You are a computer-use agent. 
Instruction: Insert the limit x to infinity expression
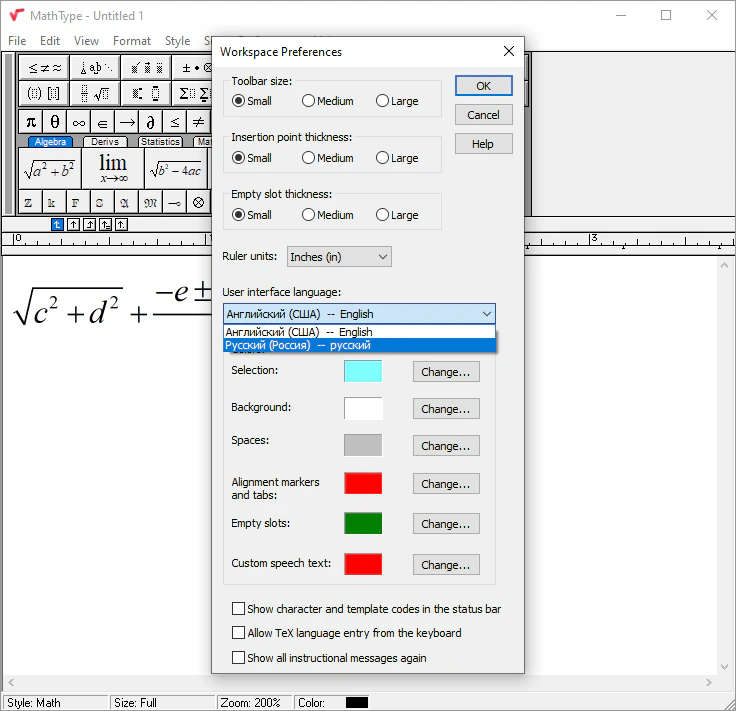coord(113,168)
